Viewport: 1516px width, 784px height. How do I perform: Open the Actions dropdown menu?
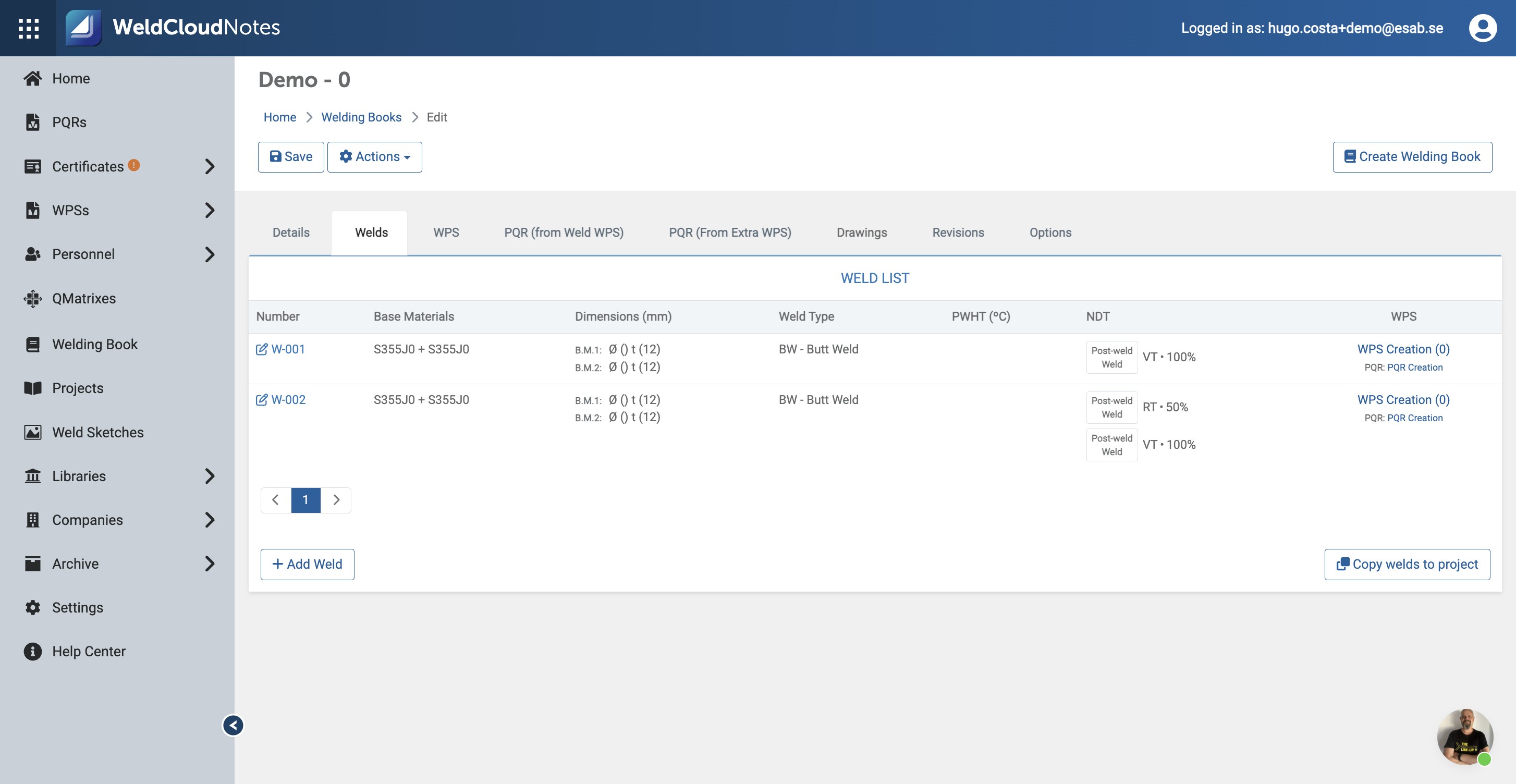[374, 156]
